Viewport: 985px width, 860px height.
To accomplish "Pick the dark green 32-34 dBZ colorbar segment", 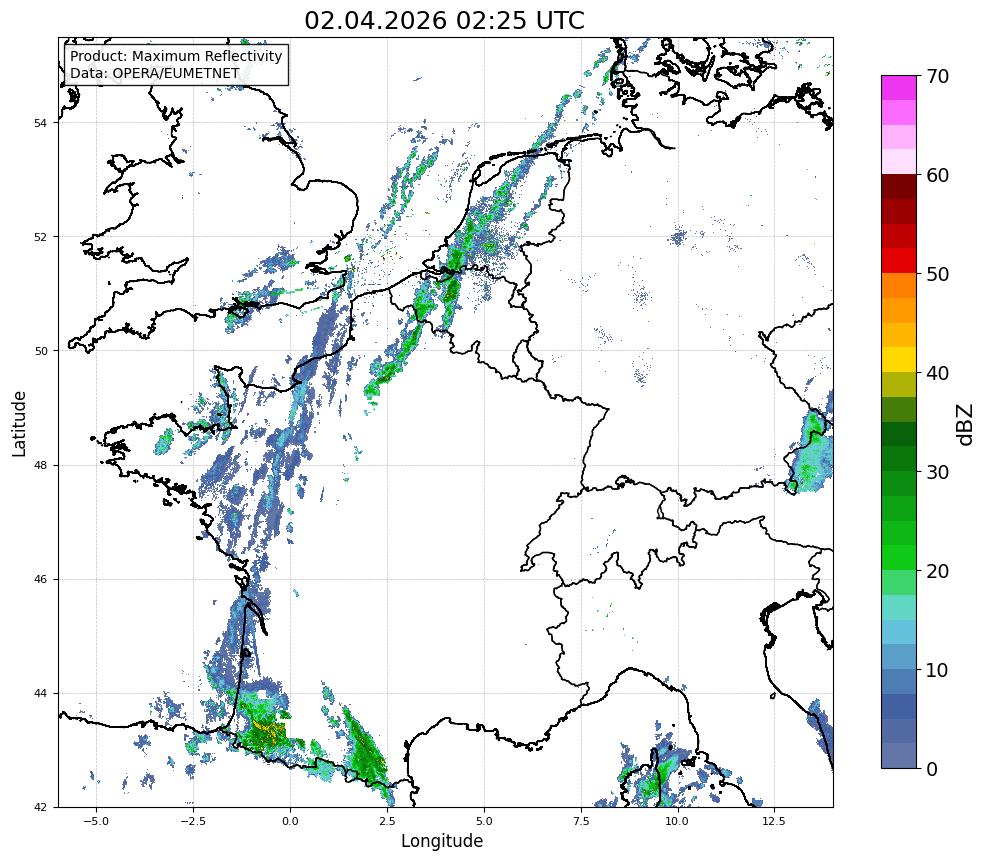I will 898,434.
